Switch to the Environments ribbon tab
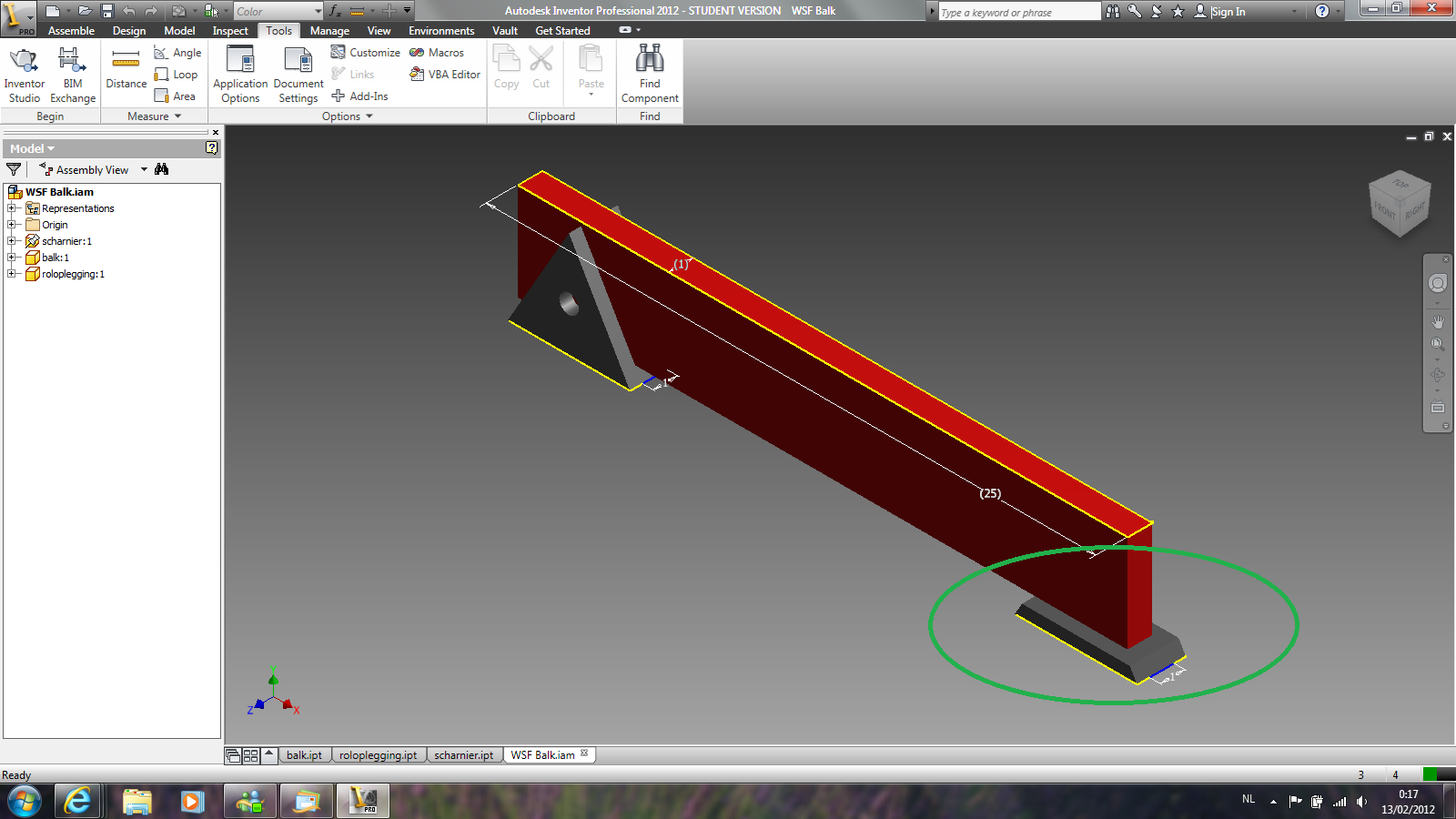Screen dimensions: 1456x819 pos(441,31)
